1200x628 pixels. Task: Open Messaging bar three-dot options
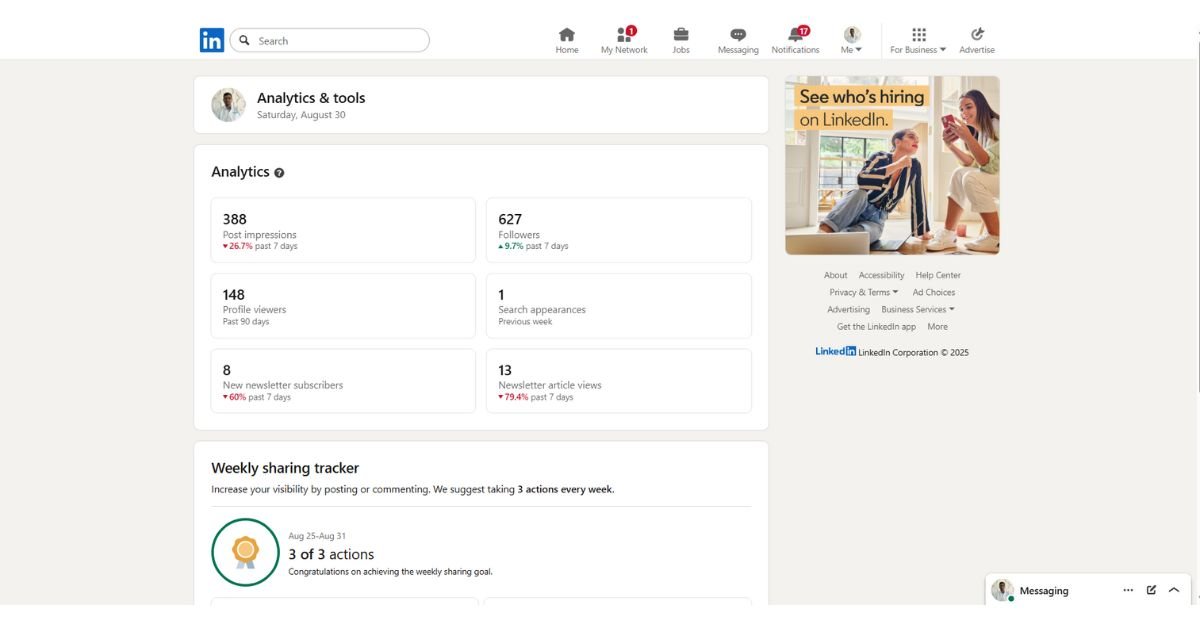[1128, 590]
